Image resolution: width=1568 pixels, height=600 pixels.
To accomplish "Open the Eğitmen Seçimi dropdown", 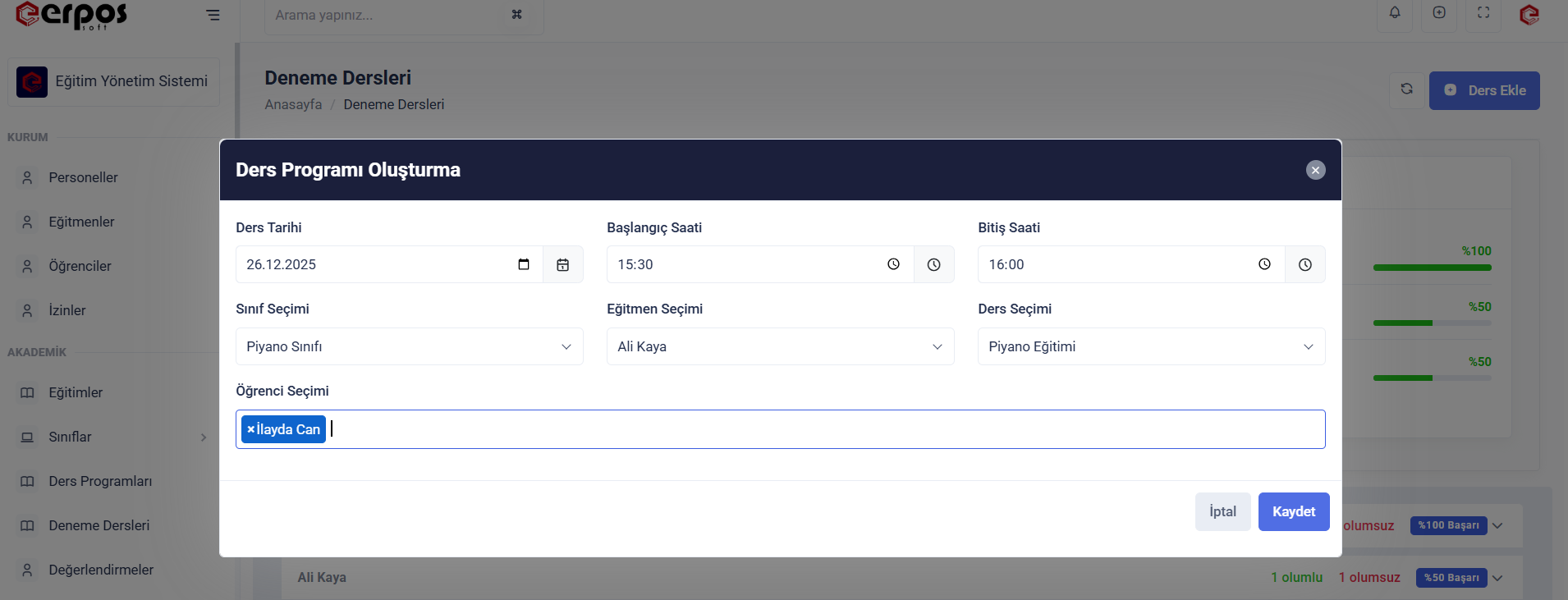I will (x=780, y=346).
